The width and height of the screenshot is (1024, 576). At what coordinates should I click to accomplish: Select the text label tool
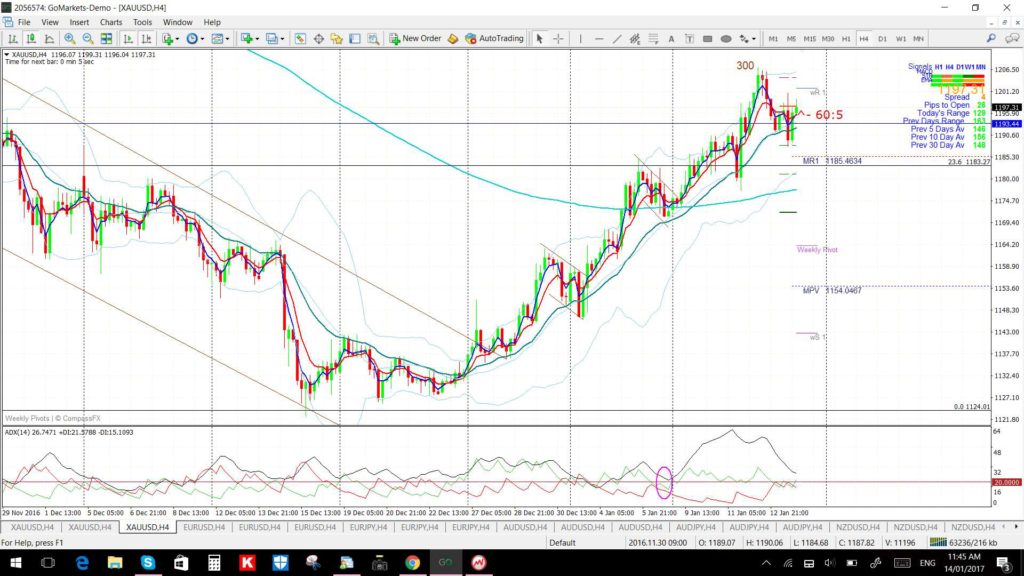coord(689,39)
